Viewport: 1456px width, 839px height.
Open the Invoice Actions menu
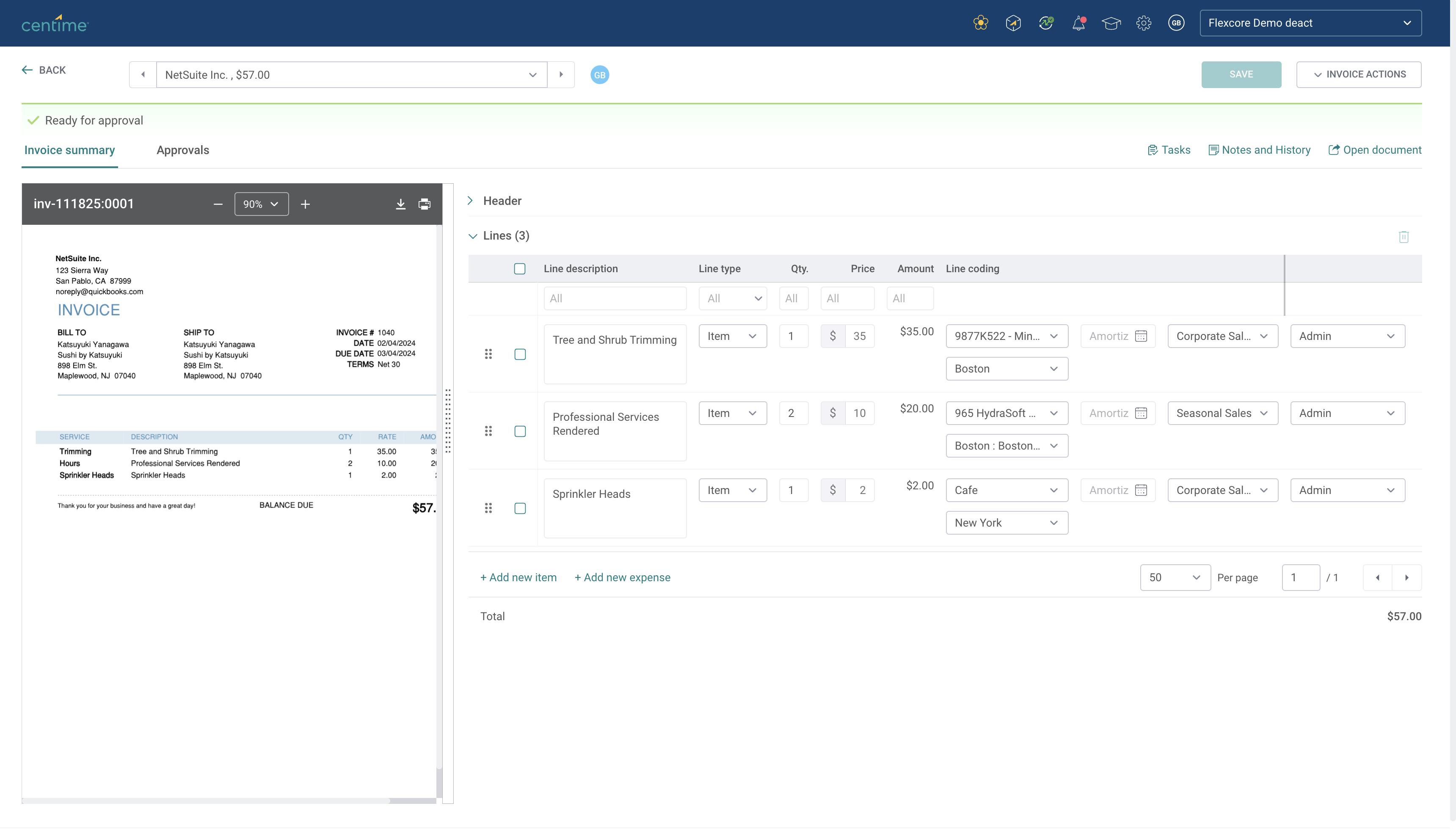click(1358, 75)
